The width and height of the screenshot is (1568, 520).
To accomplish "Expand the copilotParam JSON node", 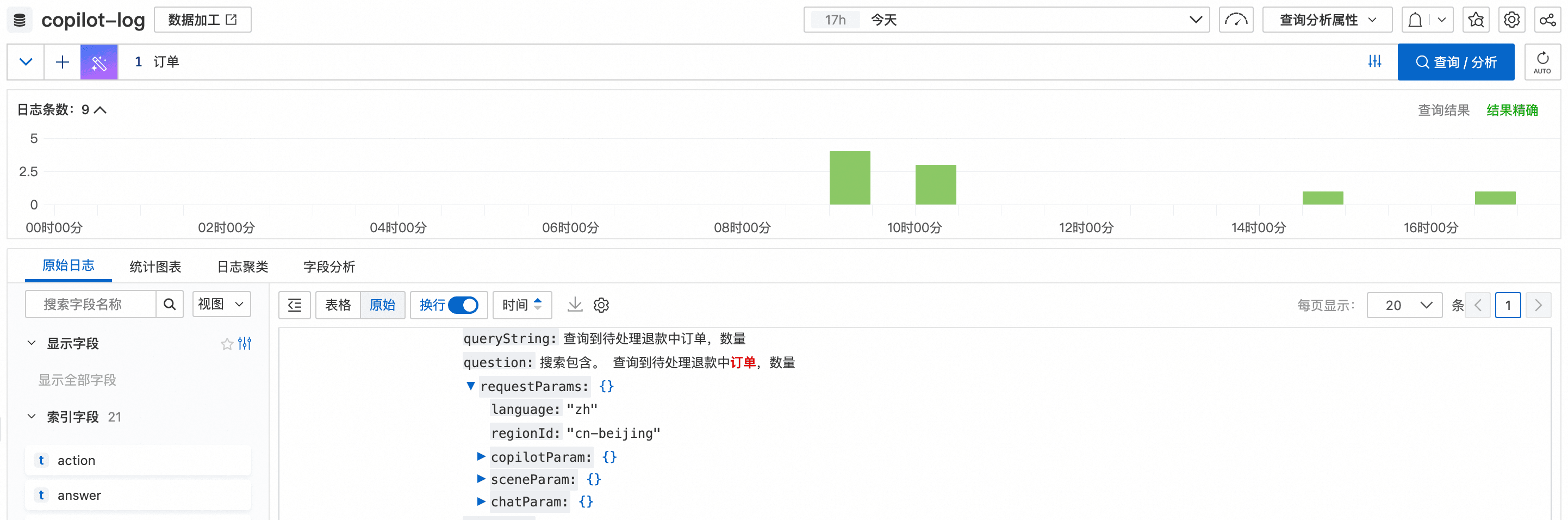I will 481,456.
